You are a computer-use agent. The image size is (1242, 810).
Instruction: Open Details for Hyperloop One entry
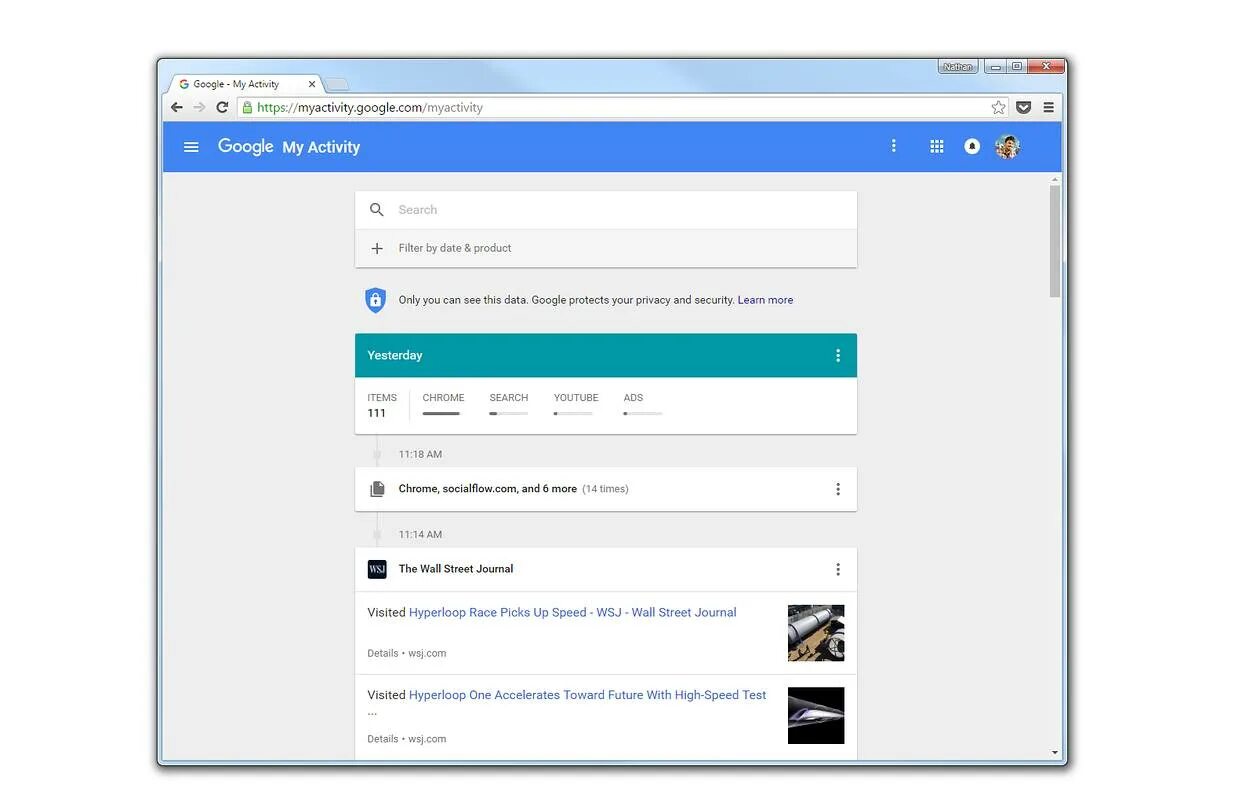pos(382,740)
